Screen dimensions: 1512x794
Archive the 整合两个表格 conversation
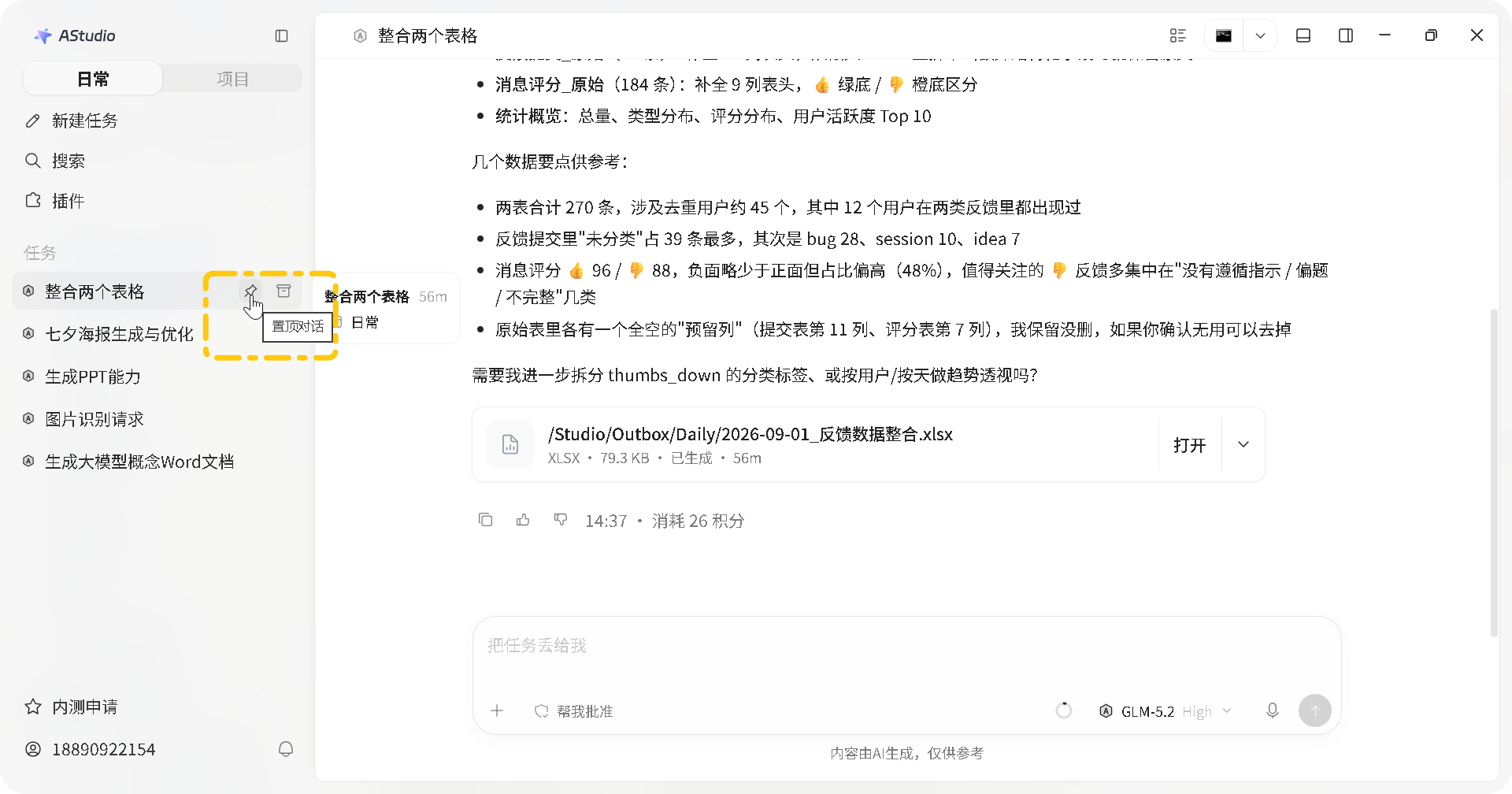point(283,291)
